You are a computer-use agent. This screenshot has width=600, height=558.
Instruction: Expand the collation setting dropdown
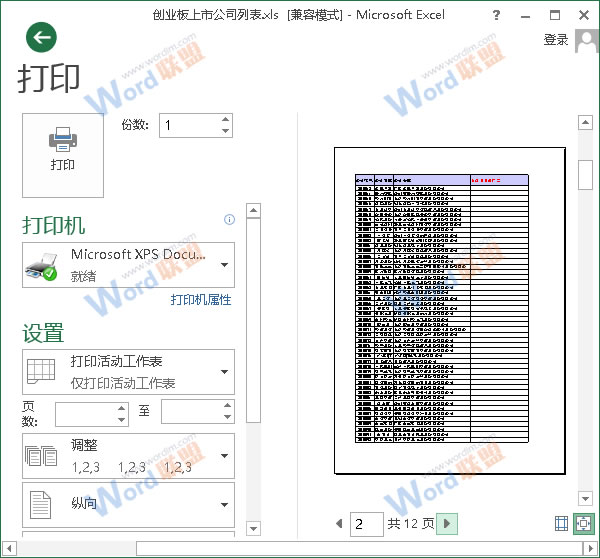tap(224, 456)
